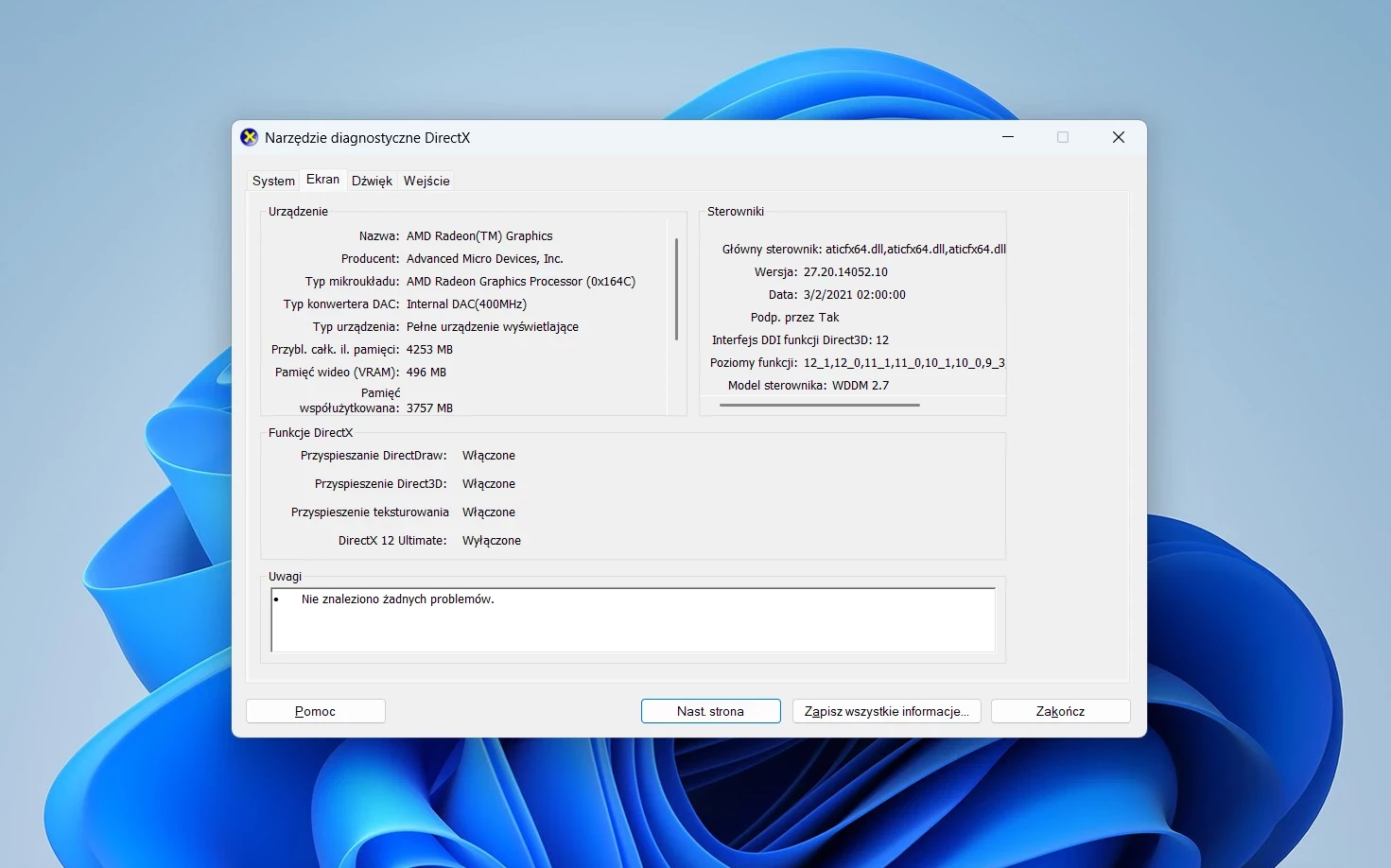Minimize the DirectX diagnostic window

(x=1008, y=138)
